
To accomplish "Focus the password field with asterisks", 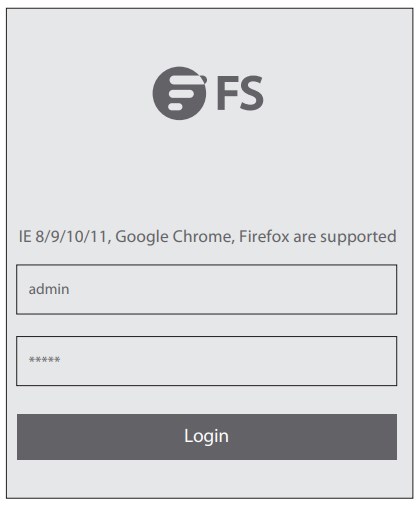I will coord(207,361).
